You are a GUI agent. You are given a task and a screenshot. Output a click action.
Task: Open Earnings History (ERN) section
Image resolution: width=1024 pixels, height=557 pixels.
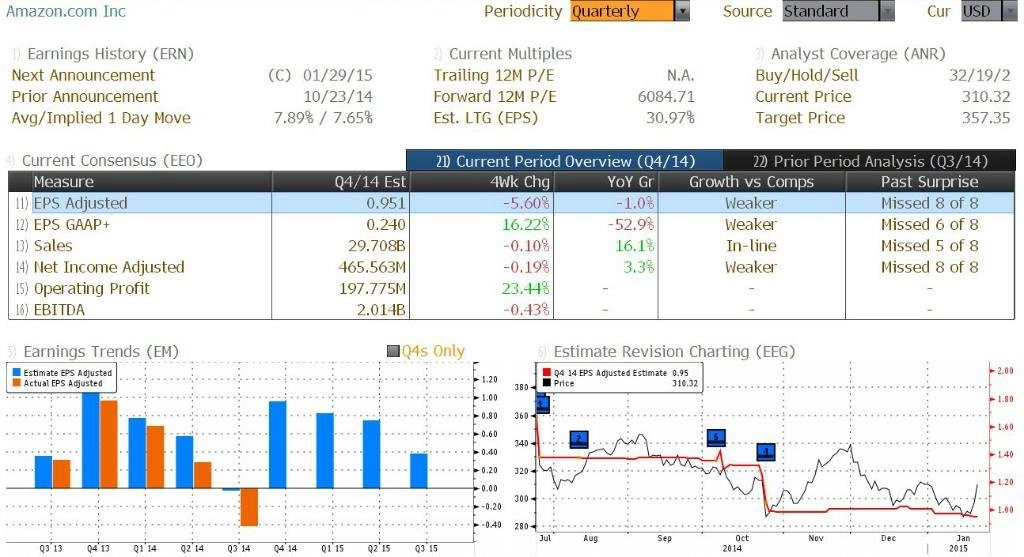point(110,54)
